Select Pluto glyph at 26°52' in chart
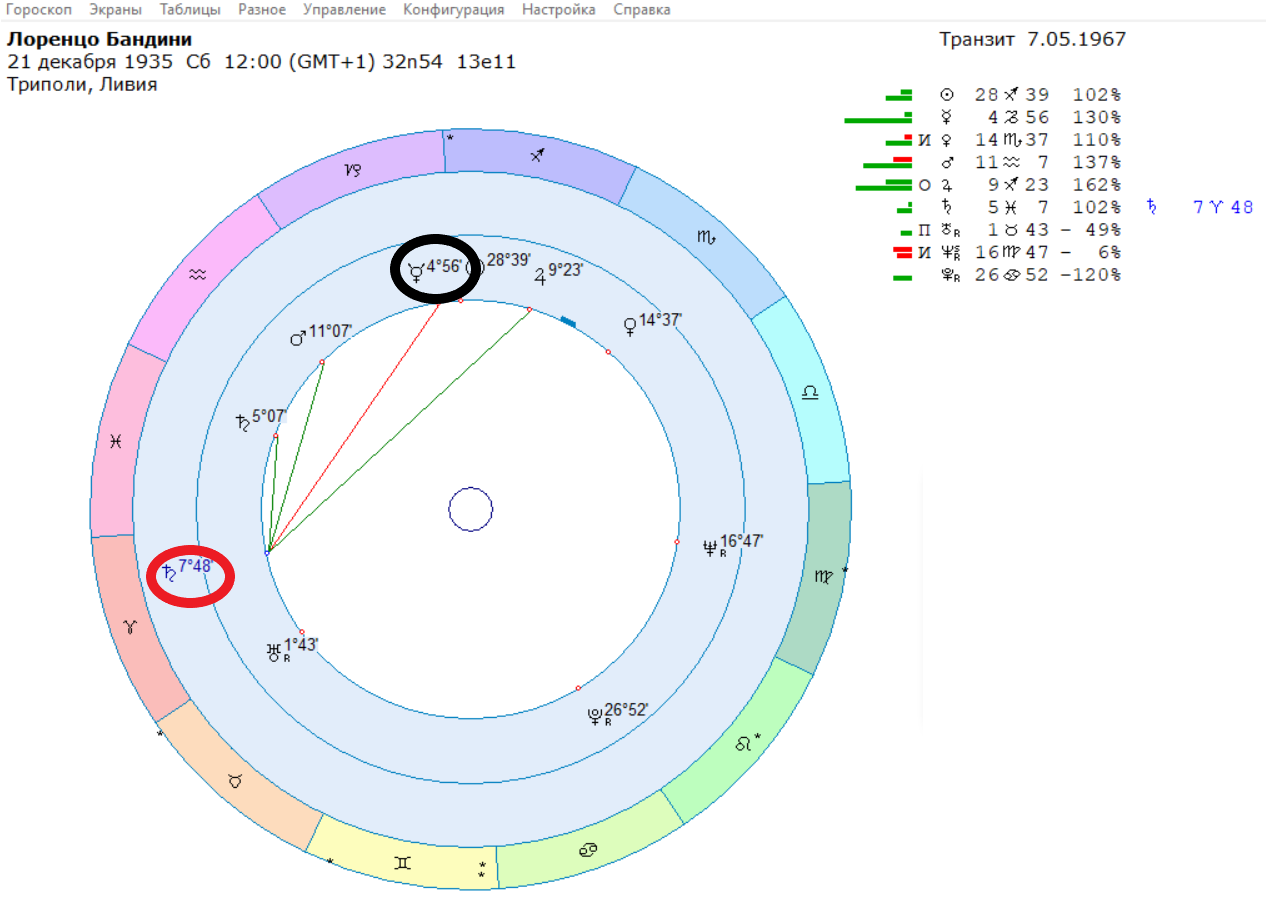The width and height of the screenshot is (1266, 911). pyautogui.click(x=596, y=716)
